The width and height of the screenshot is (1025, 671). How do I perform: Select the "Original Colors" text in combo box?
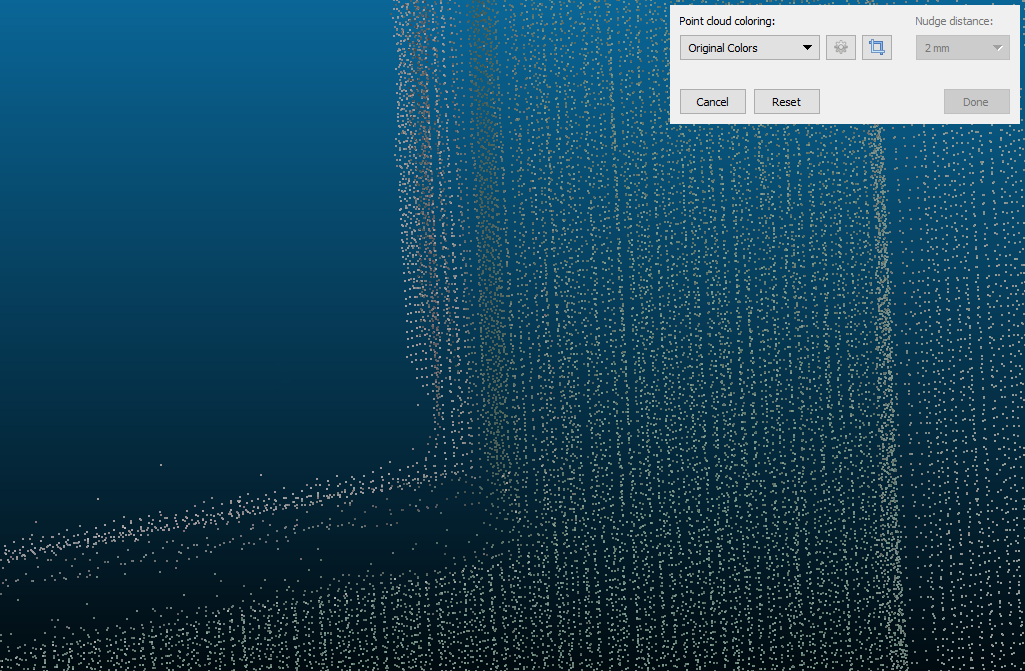(x=723, y=48)
